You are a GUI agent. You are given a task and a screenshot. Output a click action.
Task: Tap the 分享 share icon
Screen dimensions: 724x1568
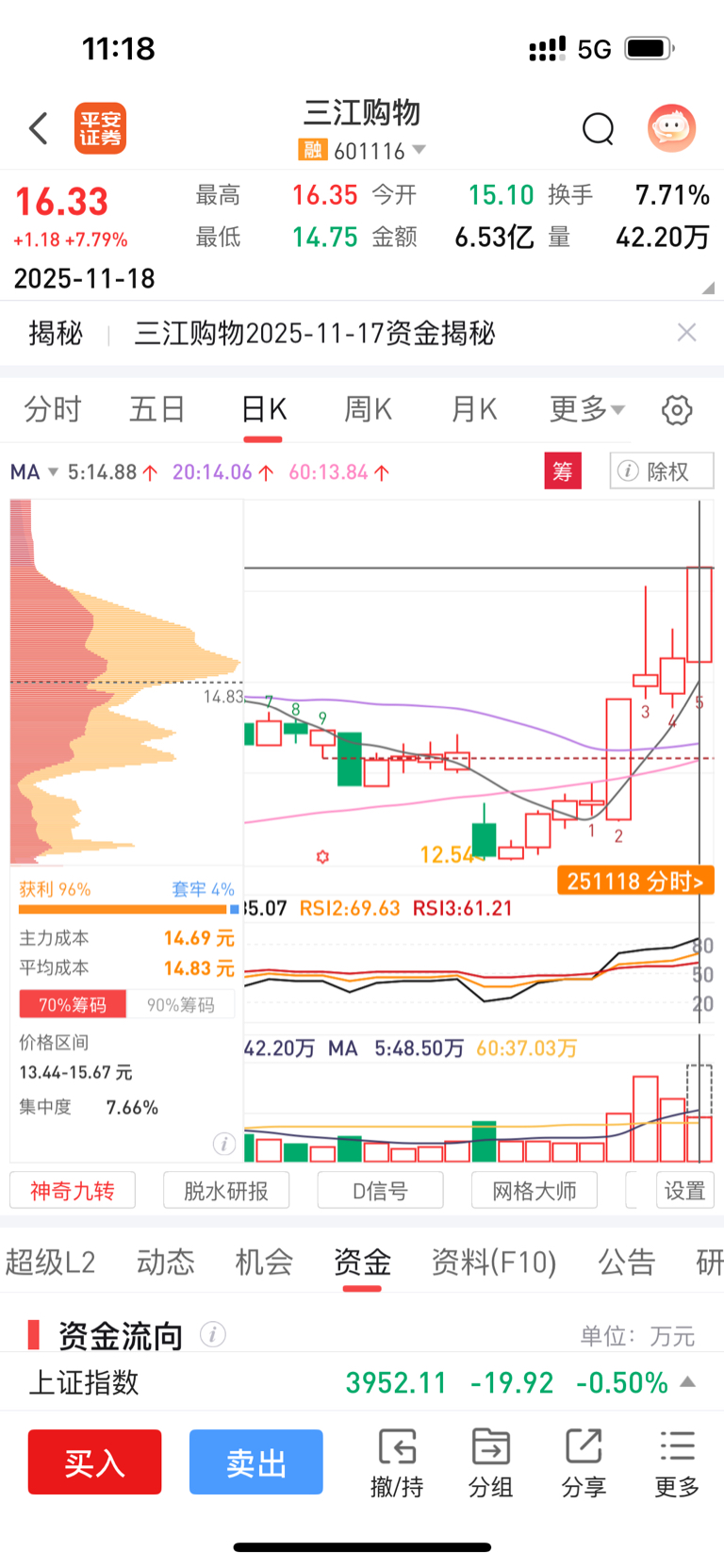coord(584,1462)
